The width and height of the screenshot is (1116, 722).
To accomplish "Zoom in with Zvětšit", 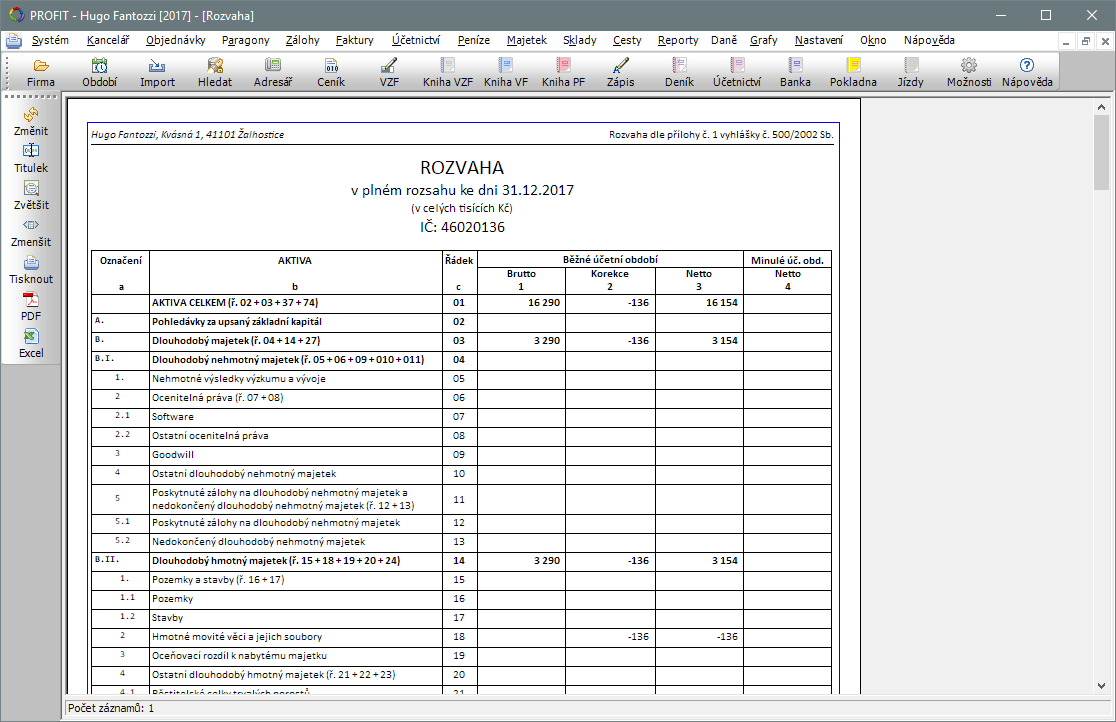I will (x=31, y=195).
